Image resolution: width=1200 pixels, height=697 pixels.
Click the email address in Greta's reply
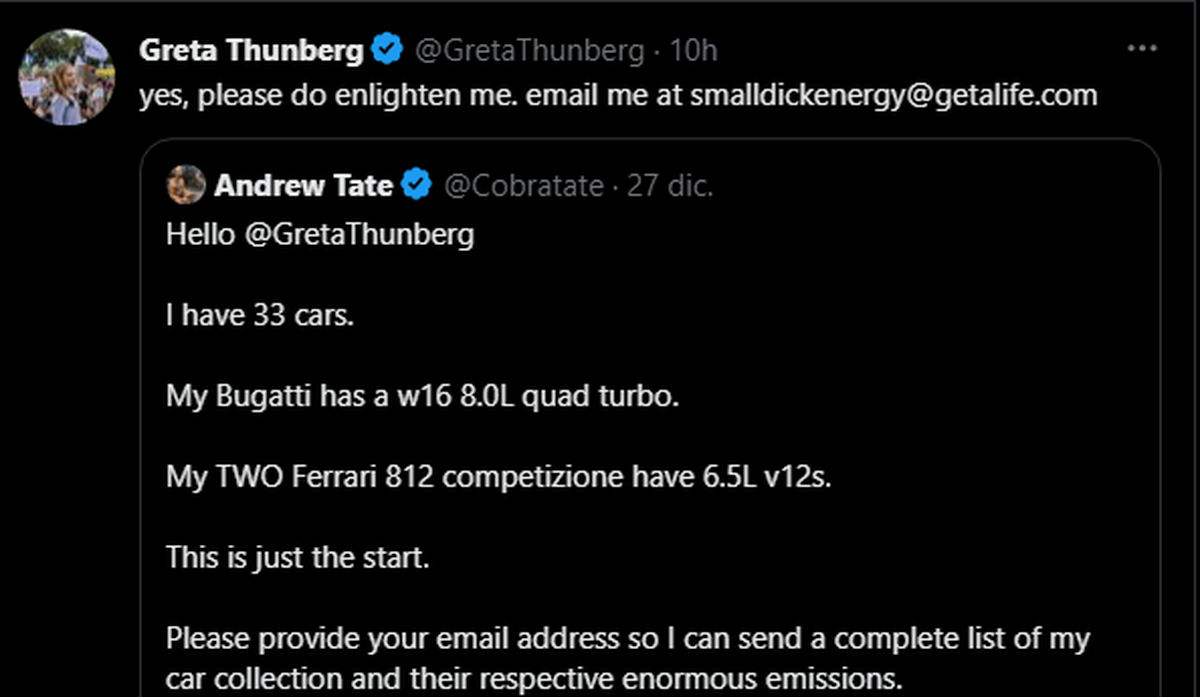[x=893, y=95]
